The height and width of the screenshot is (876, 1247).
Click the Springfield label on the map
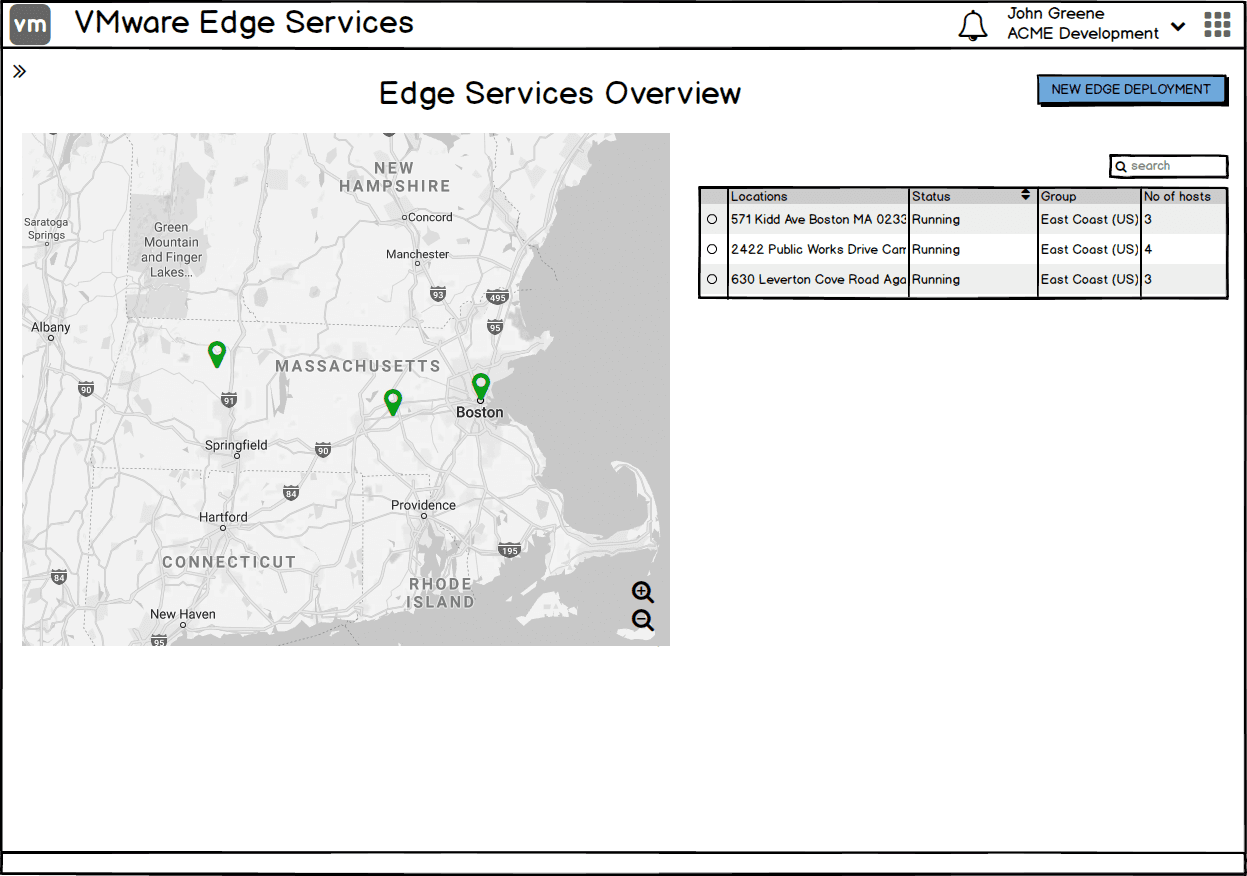click(x=236, y=445)
